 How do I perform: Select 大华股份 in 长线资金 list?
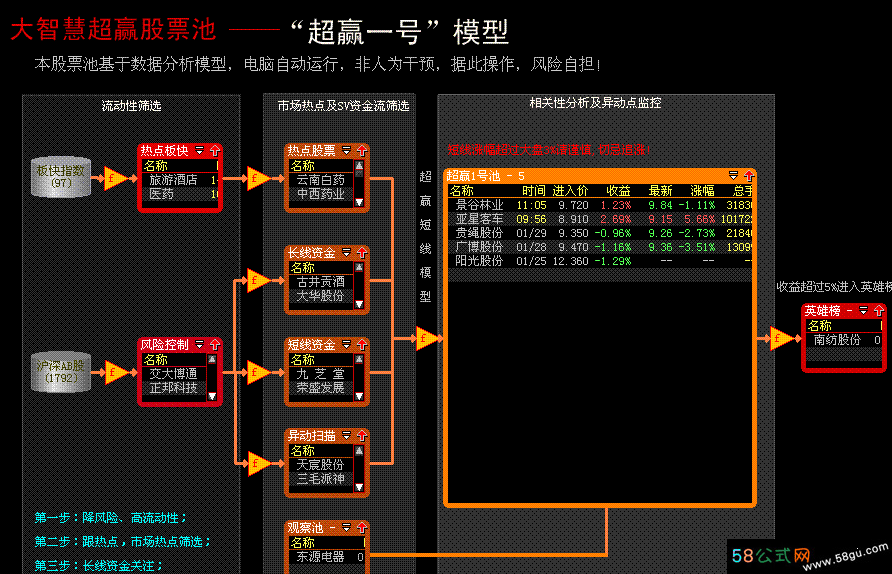320,296
